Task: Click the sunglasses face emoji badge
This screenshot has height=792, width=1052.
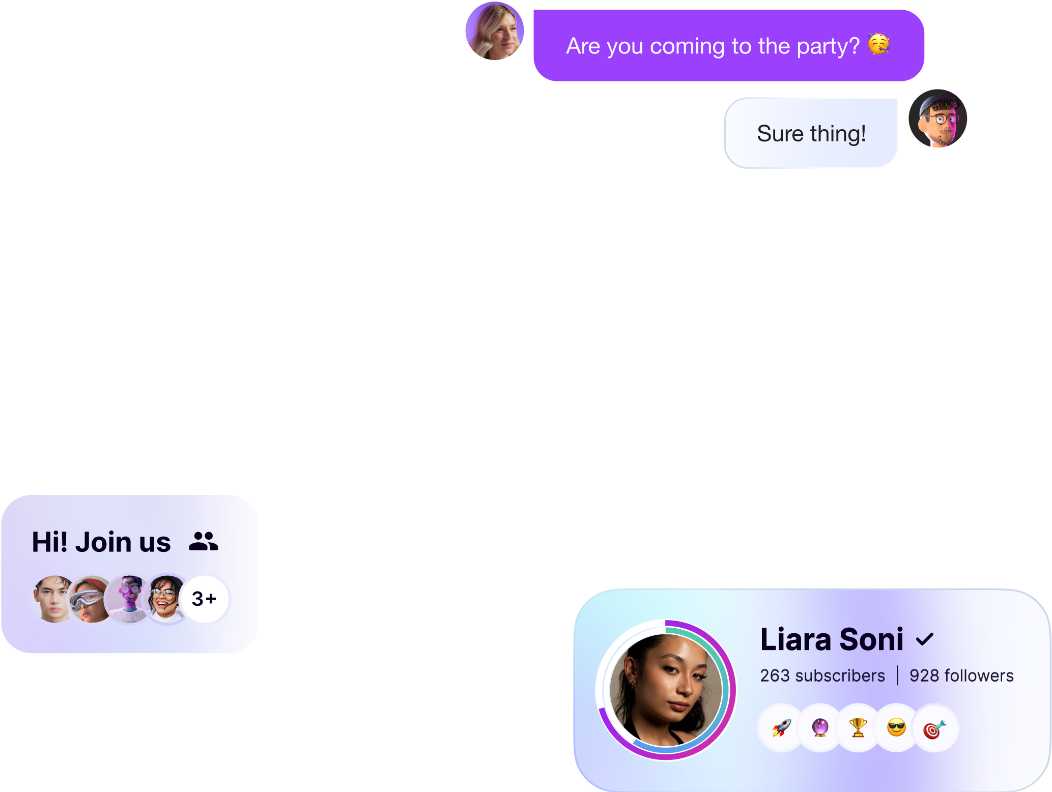Action: click(x=896, y=728)
